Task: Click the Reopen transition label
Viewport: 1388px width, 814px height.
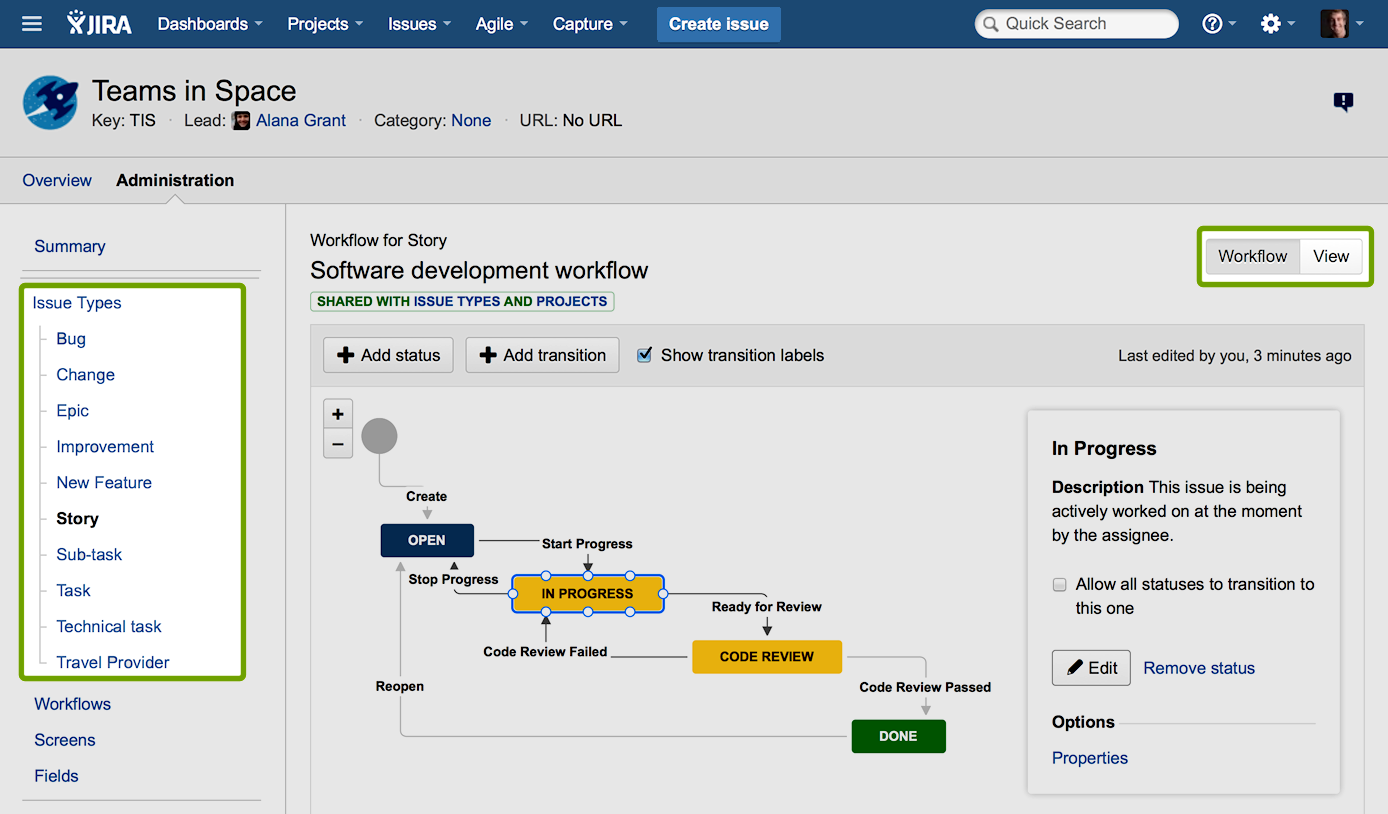Action: tap(400, 686)
